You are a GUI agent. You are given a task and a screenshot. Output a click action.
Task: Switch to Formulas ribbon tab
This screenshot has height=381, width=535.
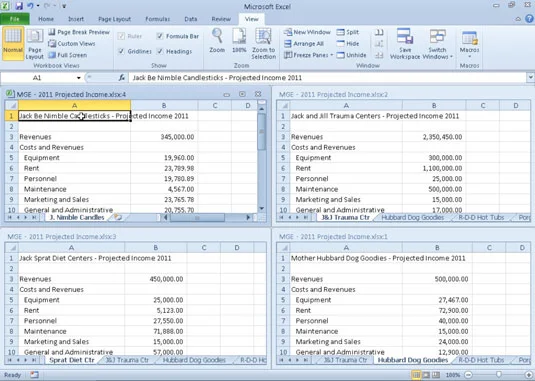[x=157, y=19]
